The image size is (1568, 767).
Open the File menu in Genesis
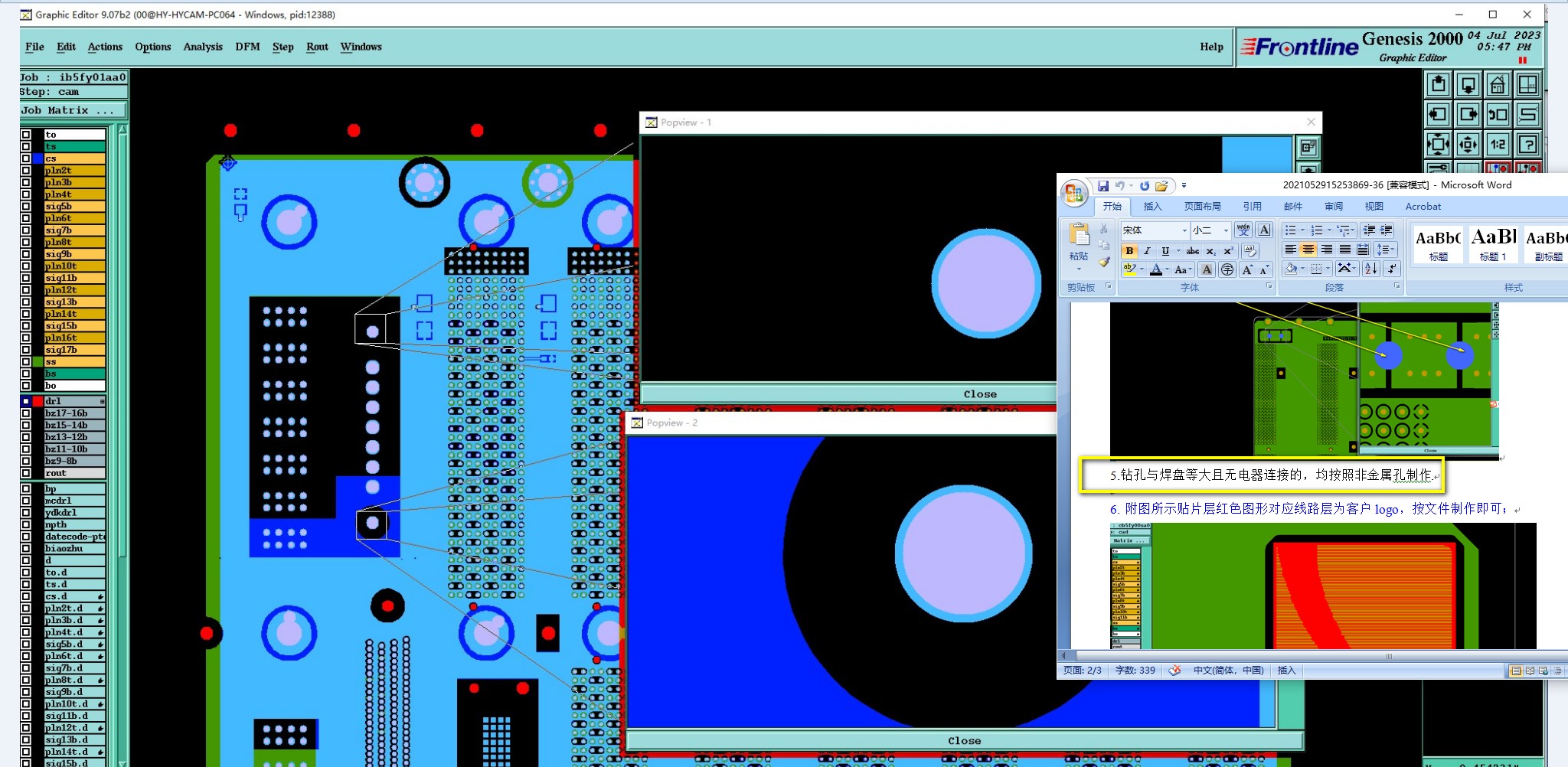tap(34, 47)
